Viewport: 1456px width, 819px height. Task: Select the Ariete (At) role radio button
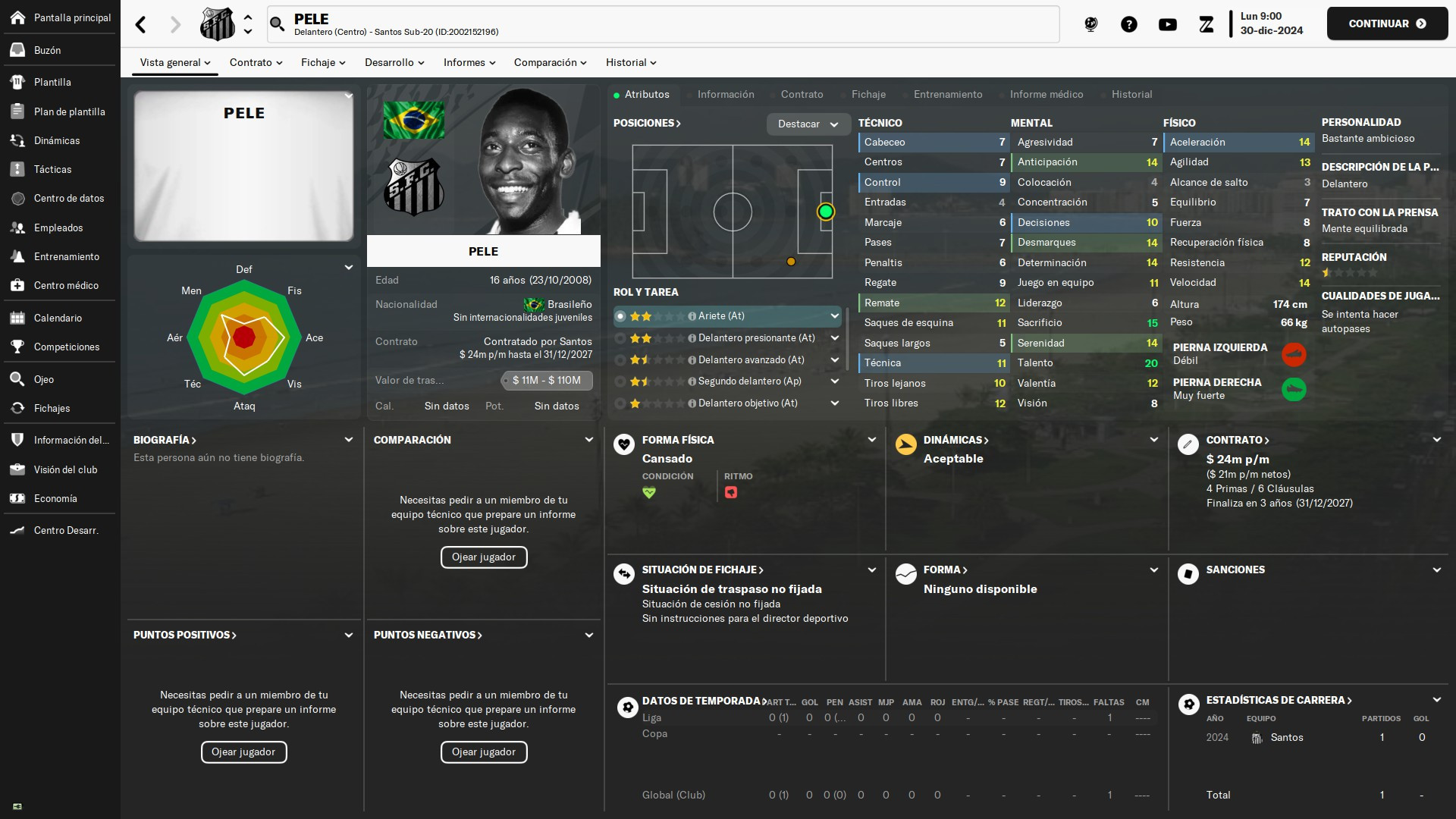pyautogui.click(x=620, y=316)
